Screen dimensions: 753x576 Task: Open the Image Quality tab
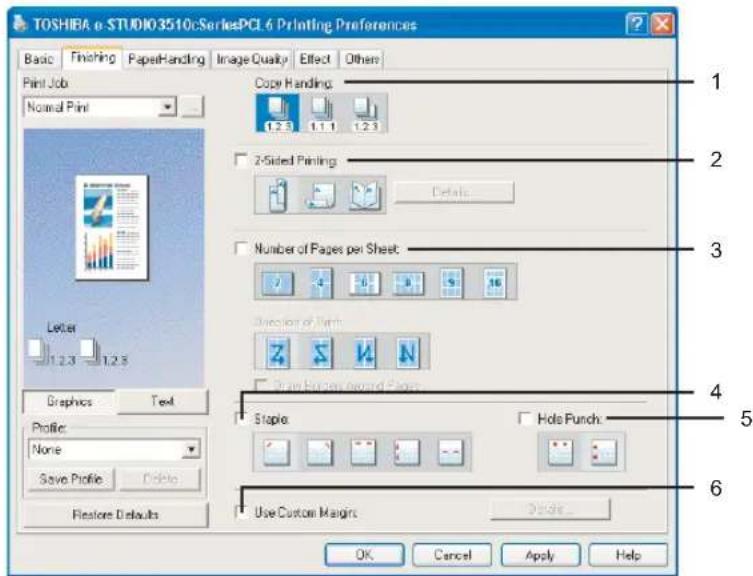(x=252, y=59)
